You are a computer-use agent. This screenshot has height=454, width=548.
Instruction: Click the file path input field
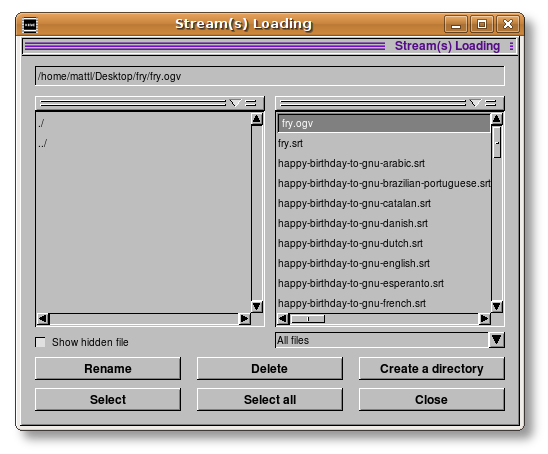click(270, 76)
